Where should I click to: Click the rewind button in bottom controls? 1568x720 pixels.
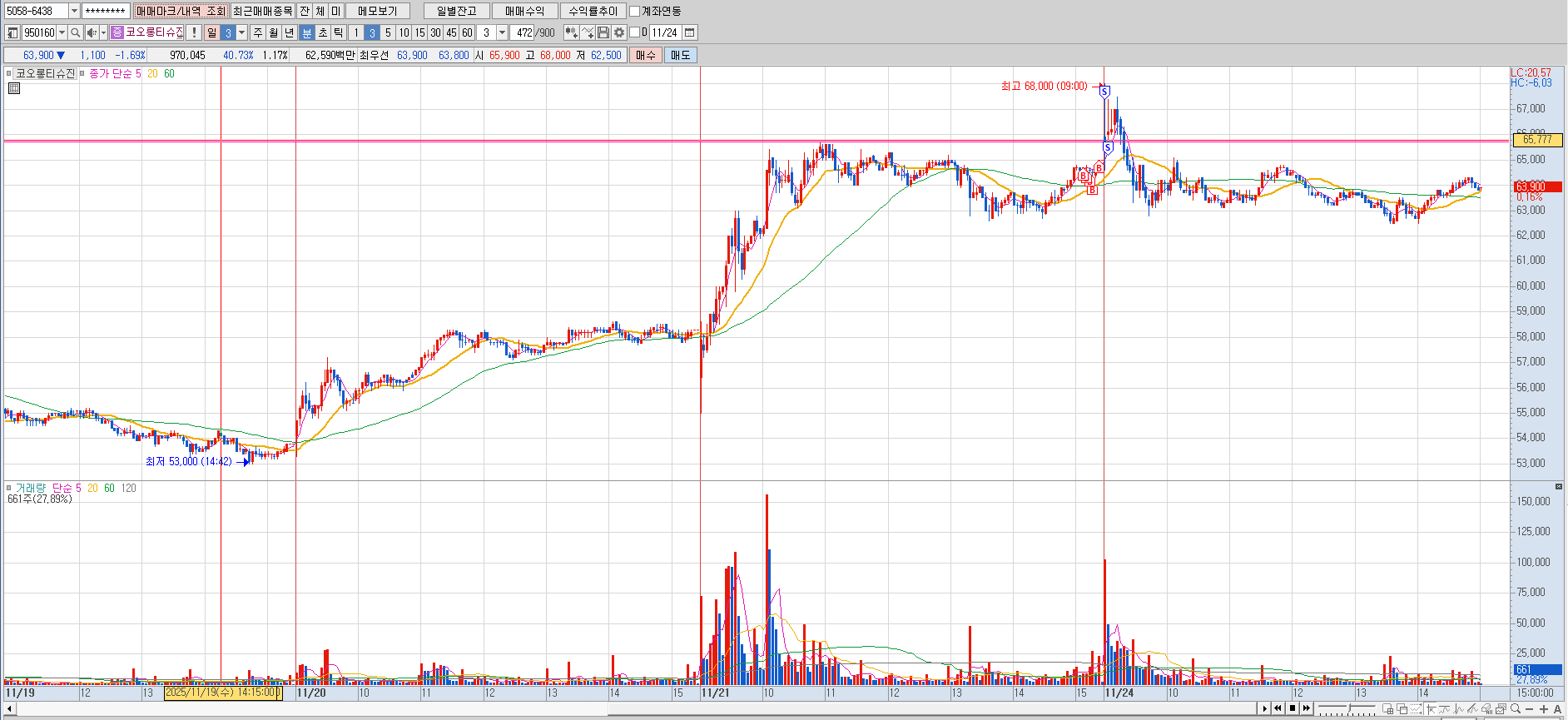coord(1278,708)
